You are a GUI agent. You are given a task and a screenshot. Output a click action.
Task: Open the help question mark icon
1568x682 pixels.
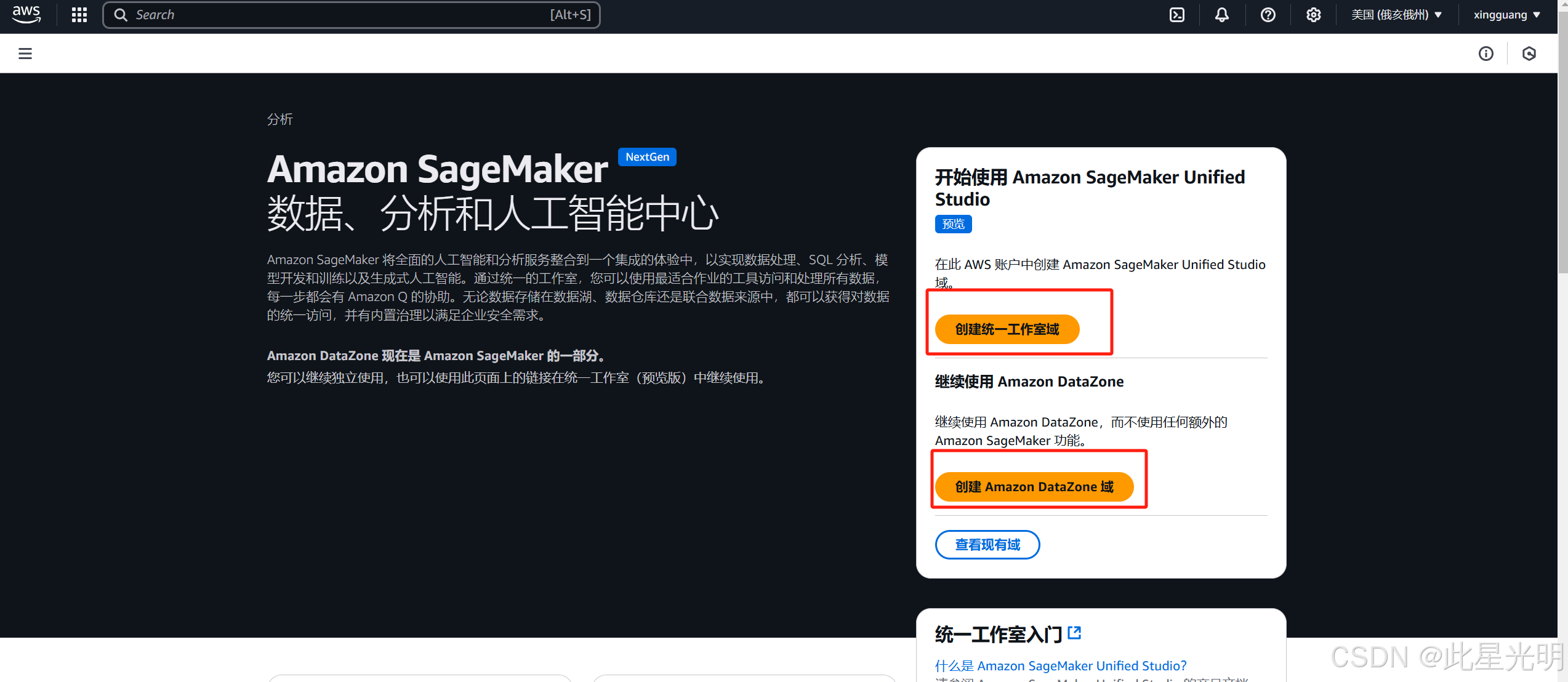click(1268, 15)
